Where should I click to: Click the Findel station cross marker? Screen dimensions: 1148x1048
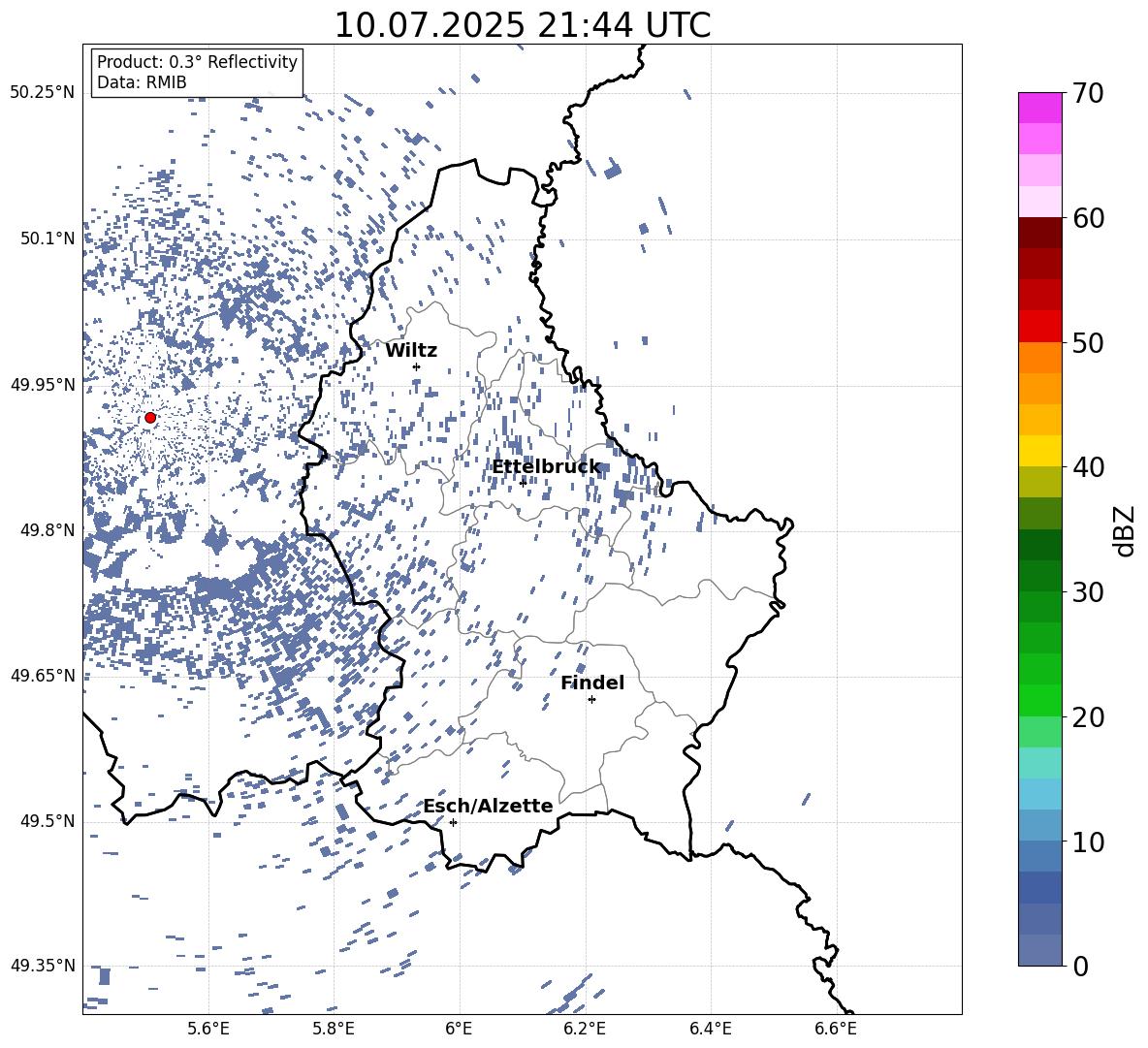tap(591, 700)
